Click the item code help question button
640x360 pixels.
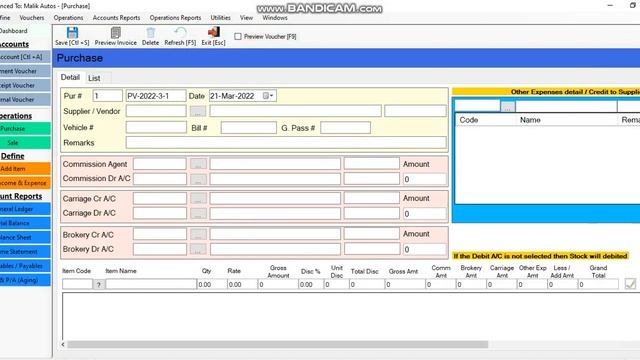pos(99,284)
